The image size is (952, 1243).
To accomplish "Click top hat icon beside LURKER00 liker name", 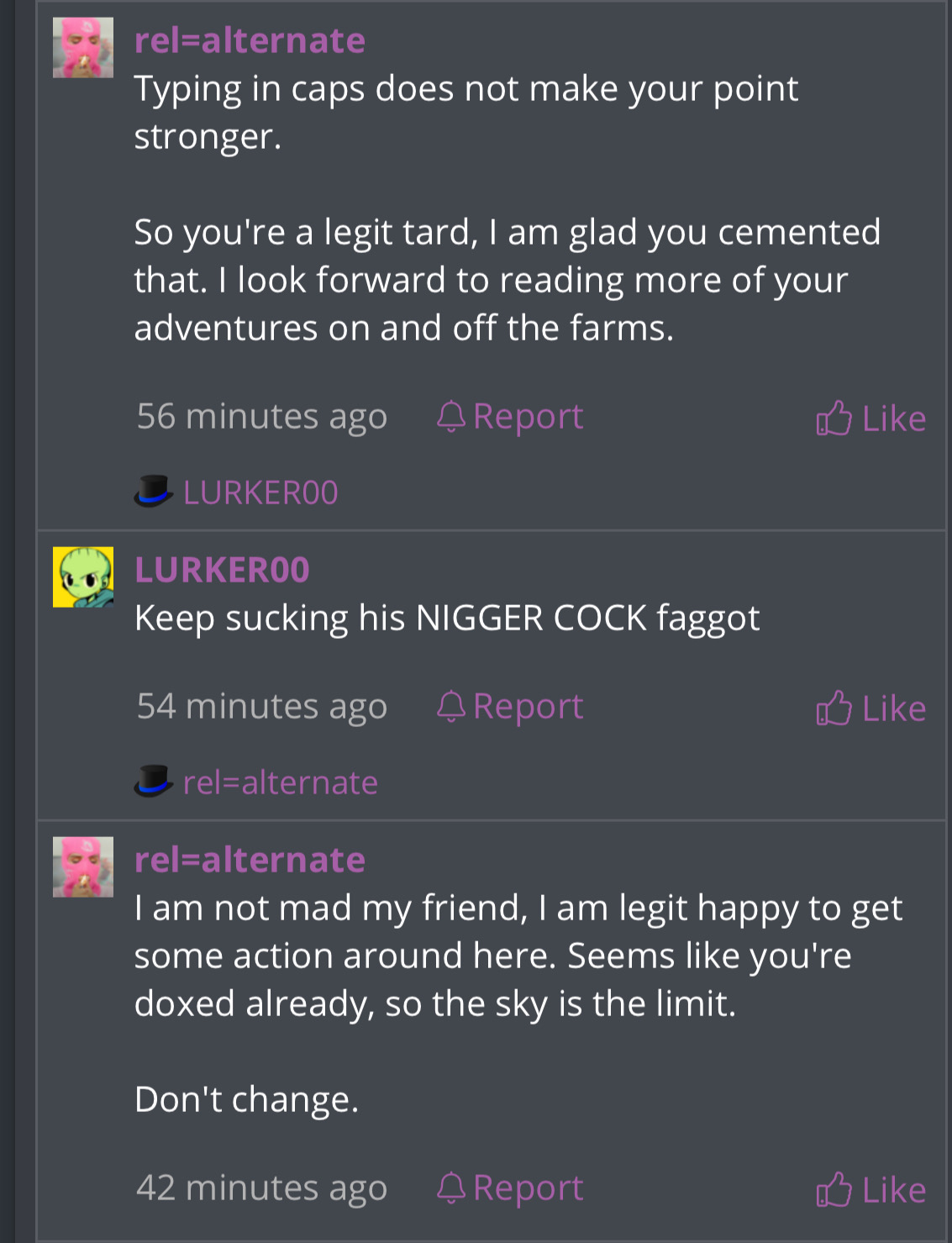I will (154, 491).
